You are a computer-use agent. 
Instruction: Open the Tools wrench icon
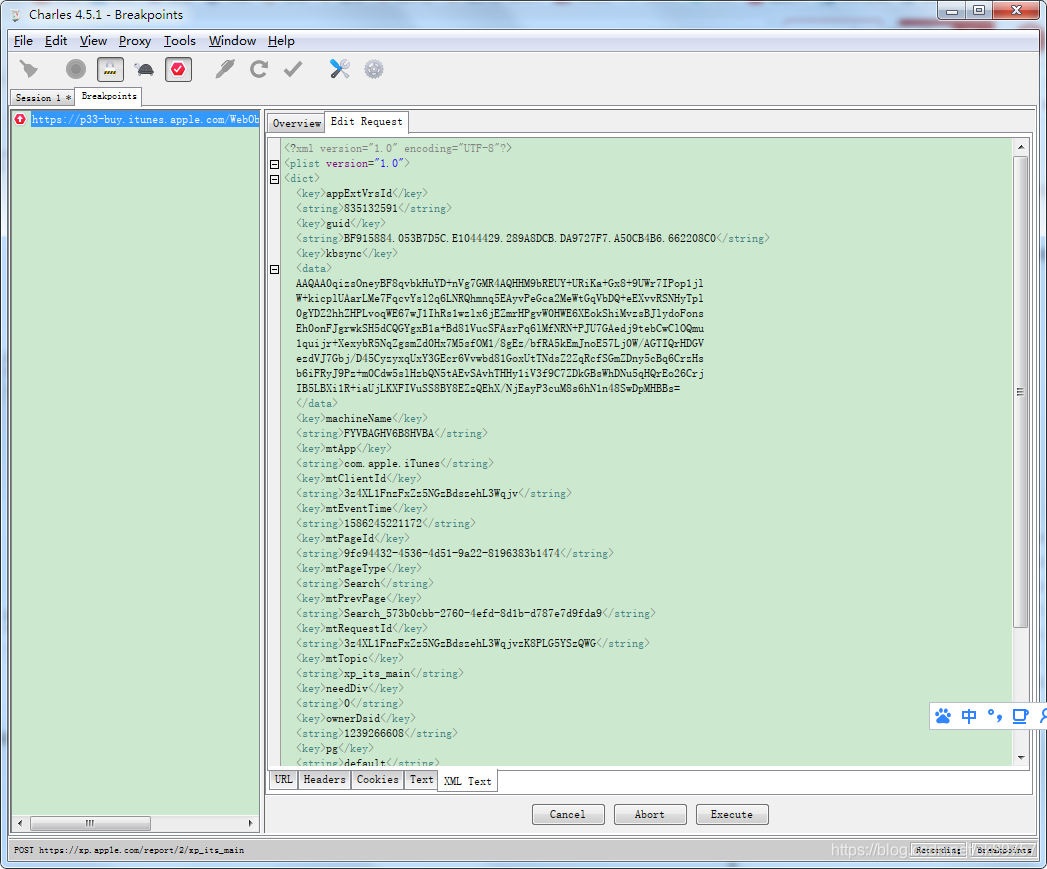click(x=340, y=69)
